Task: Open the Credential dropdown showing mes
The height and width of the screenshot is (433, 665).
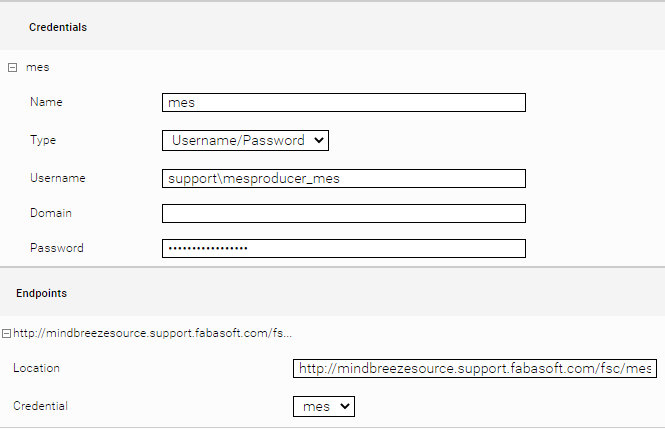Action: pyautogui.click(x=323, y=406)
